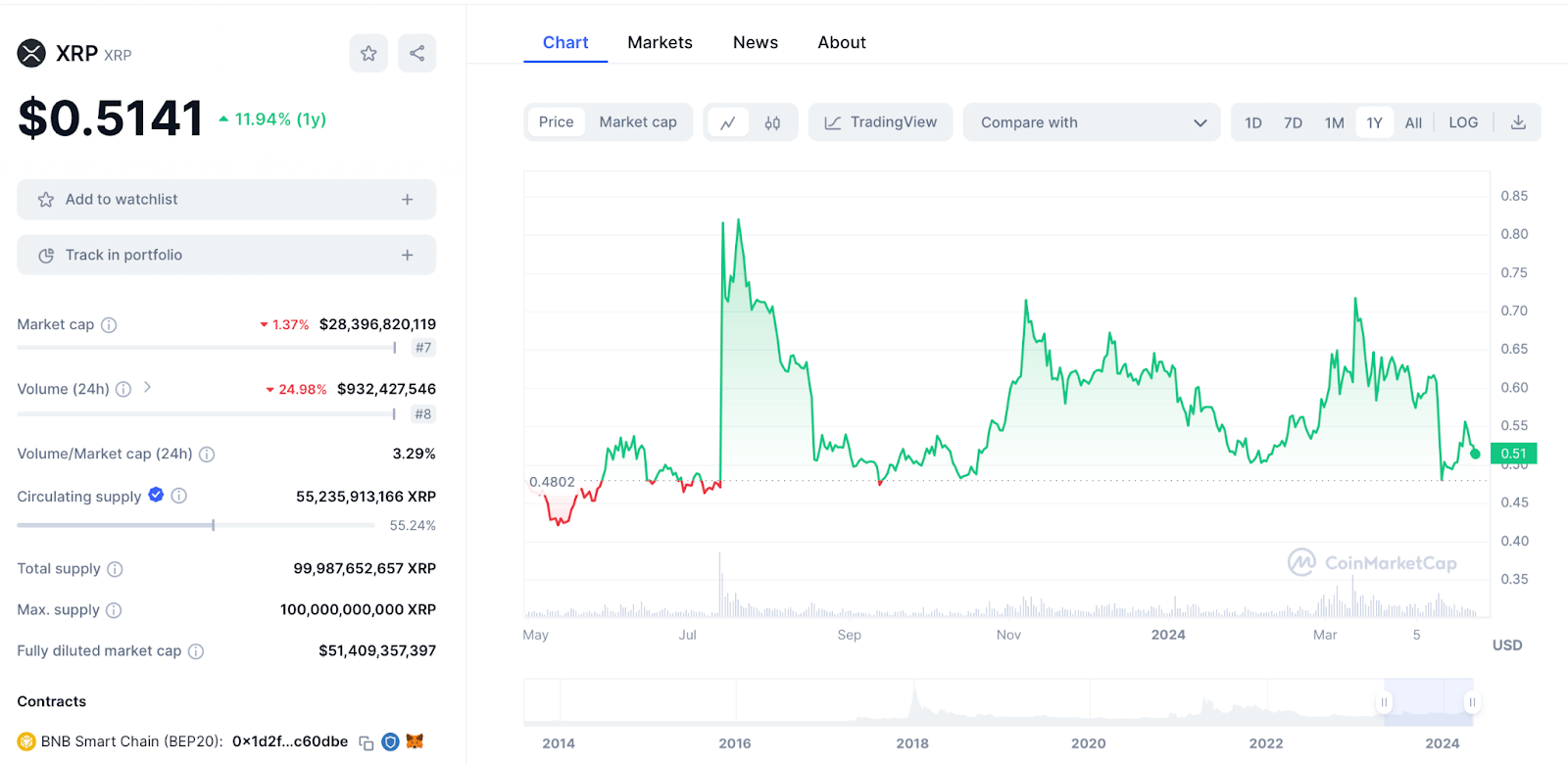Click the right handle of the range selector
This screenshot has height=764, width=1568.
(1472, 702)
